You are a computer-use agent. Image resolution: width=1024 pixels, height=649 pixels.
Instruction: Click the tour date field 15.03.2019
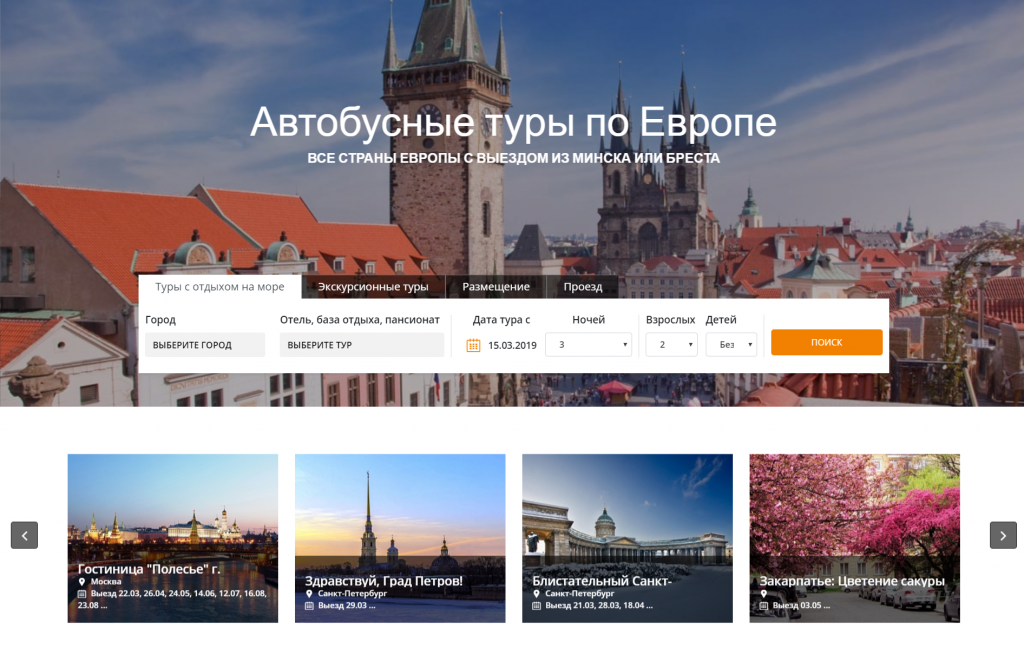[512, 345]
